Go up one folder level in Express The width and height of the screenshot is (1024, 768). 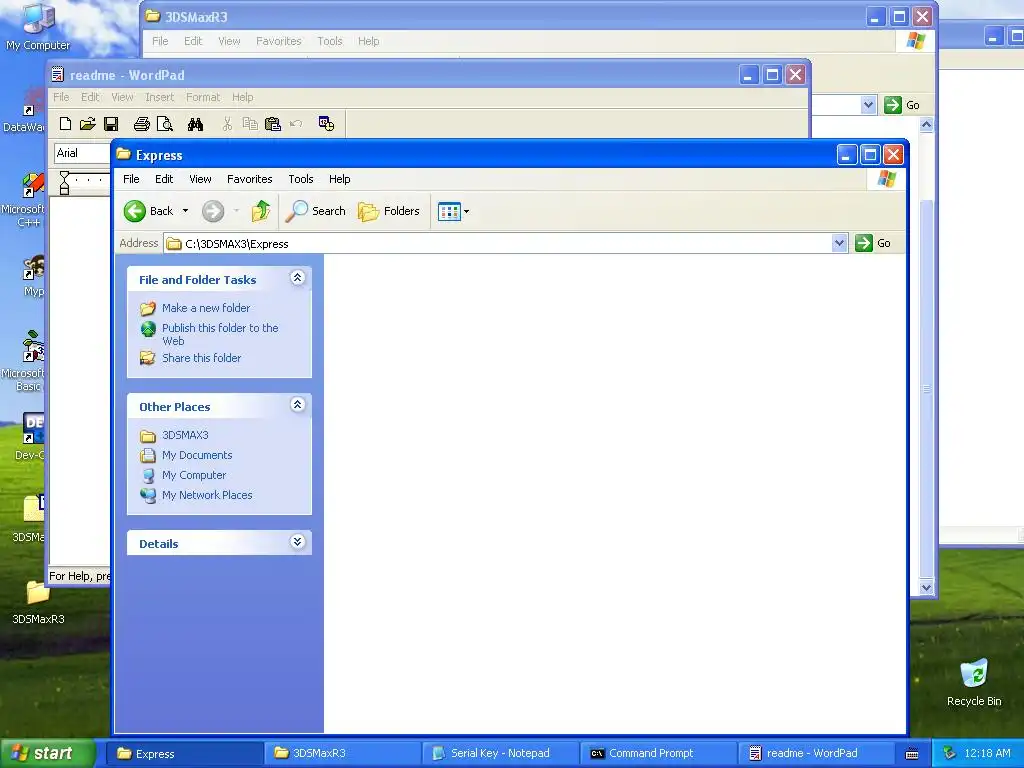[x=261, y=211]
